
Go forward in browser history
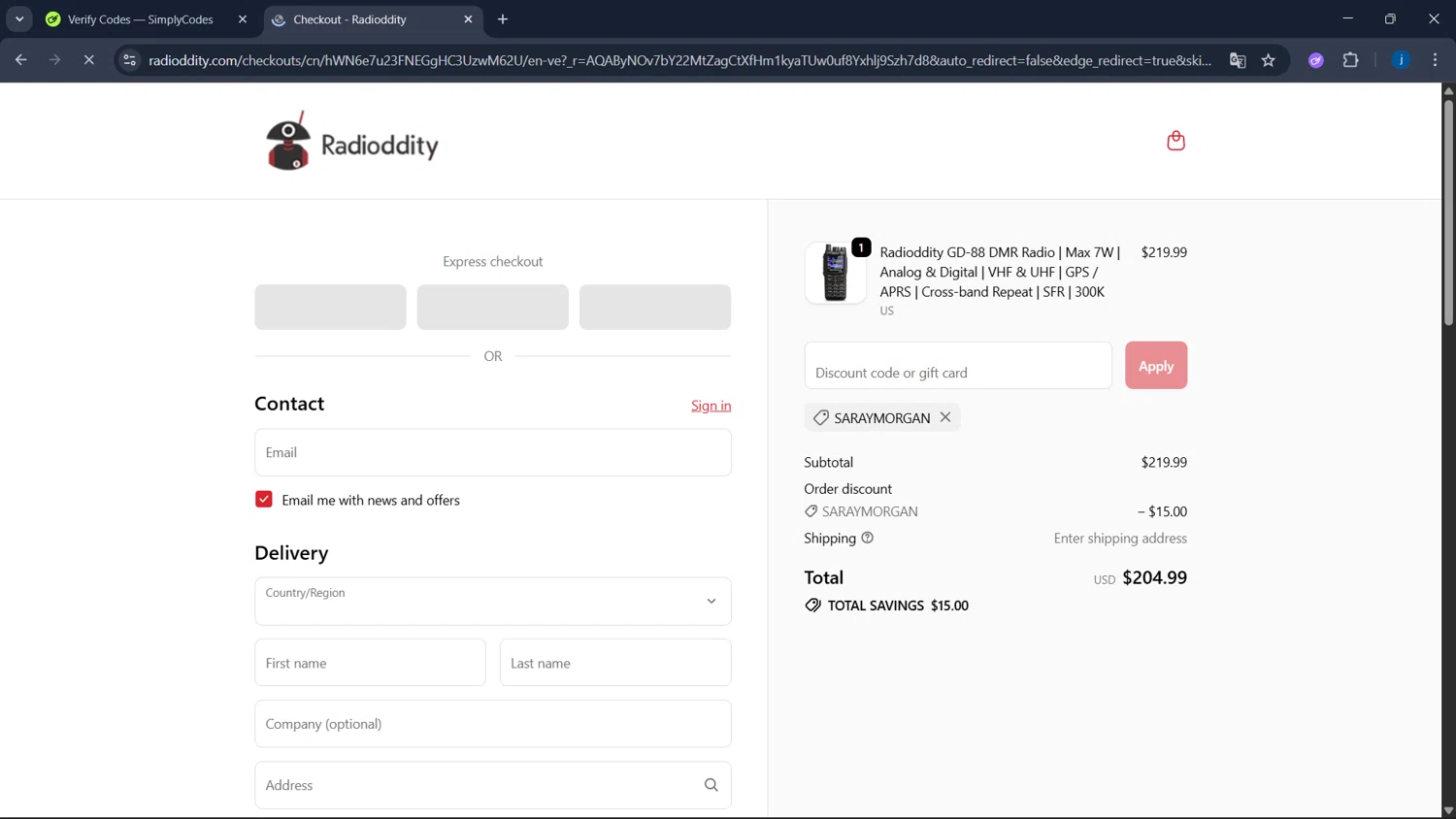click(x=55, y=60)
